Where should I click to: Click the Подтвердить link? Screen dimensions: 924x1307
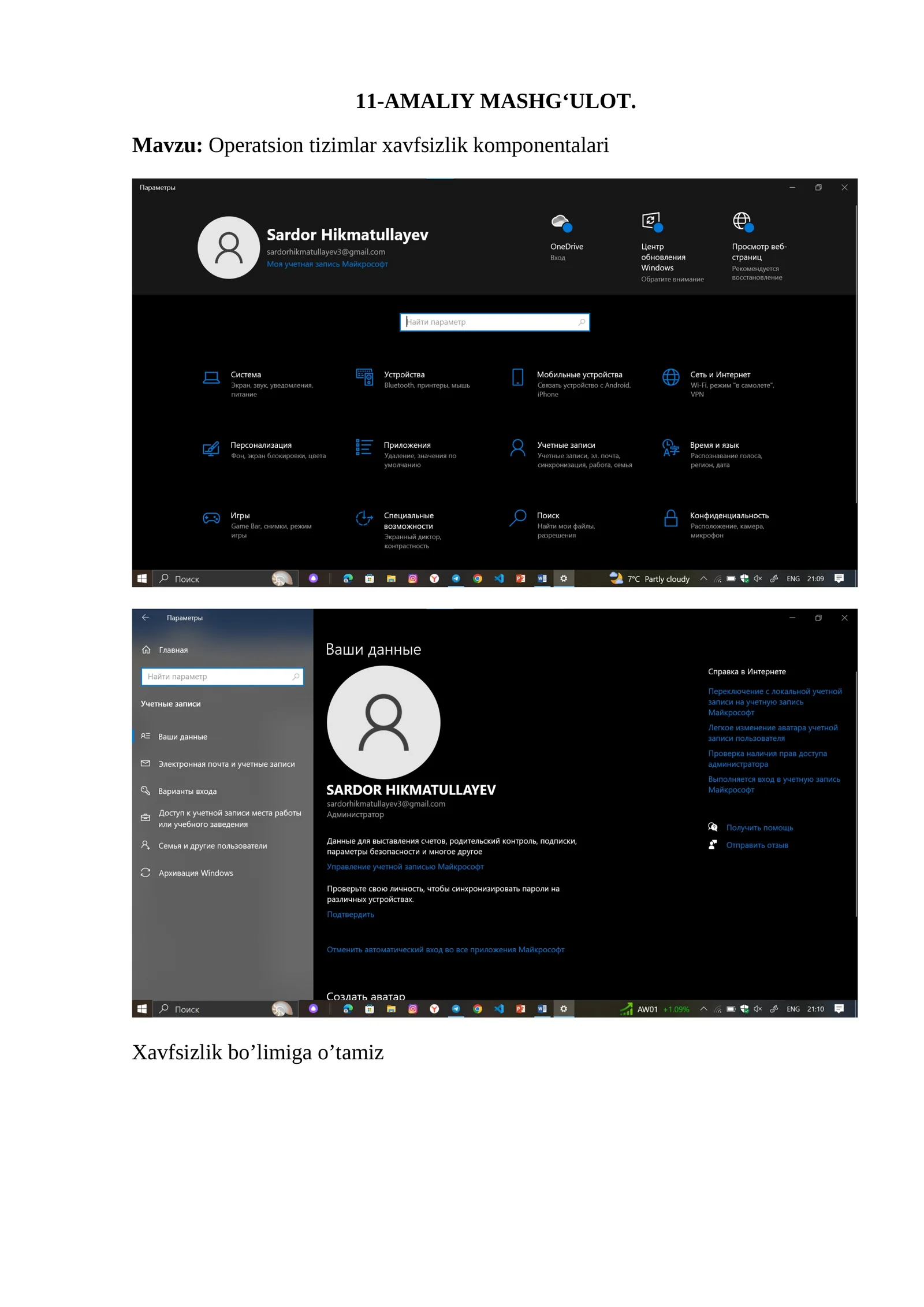[350, 914]
